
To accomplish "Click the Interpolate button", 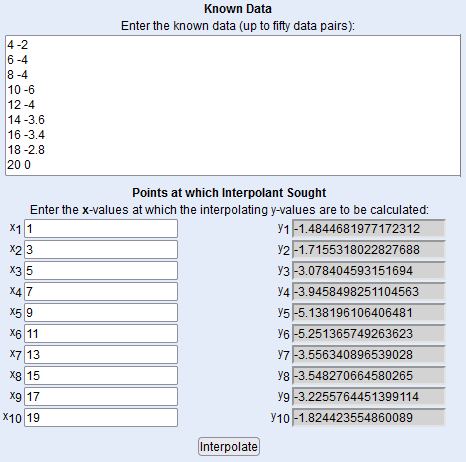I will 229,447.
